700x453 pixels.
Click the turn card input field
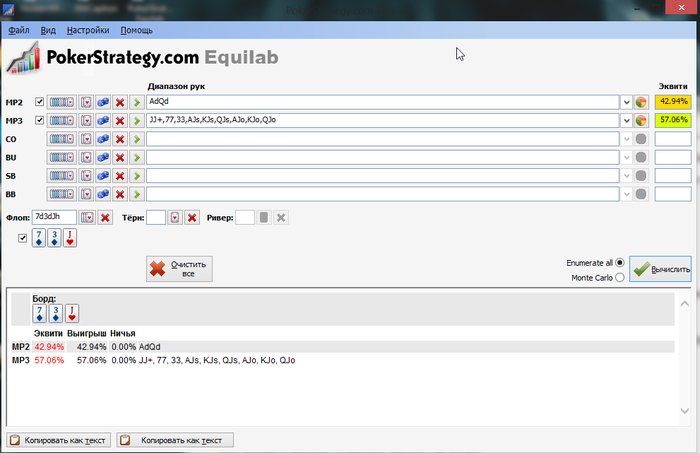click(x=156, y=217)
